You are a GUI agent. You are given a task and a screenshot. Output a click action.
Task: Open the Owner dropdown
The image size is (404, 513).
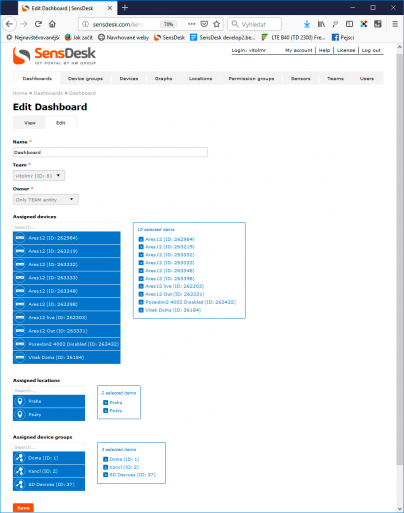coord(46,199)
